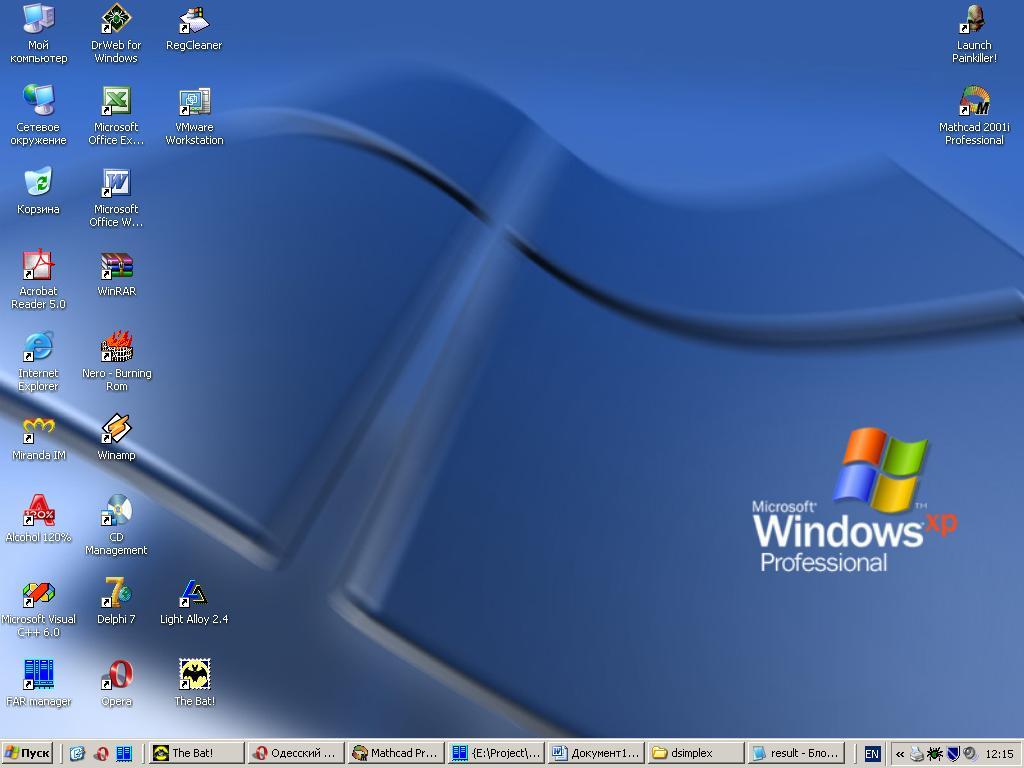Switch to The Bat! taskbar button
Image resolution: width=1024 pixels, height=768 pixels.
197,753
